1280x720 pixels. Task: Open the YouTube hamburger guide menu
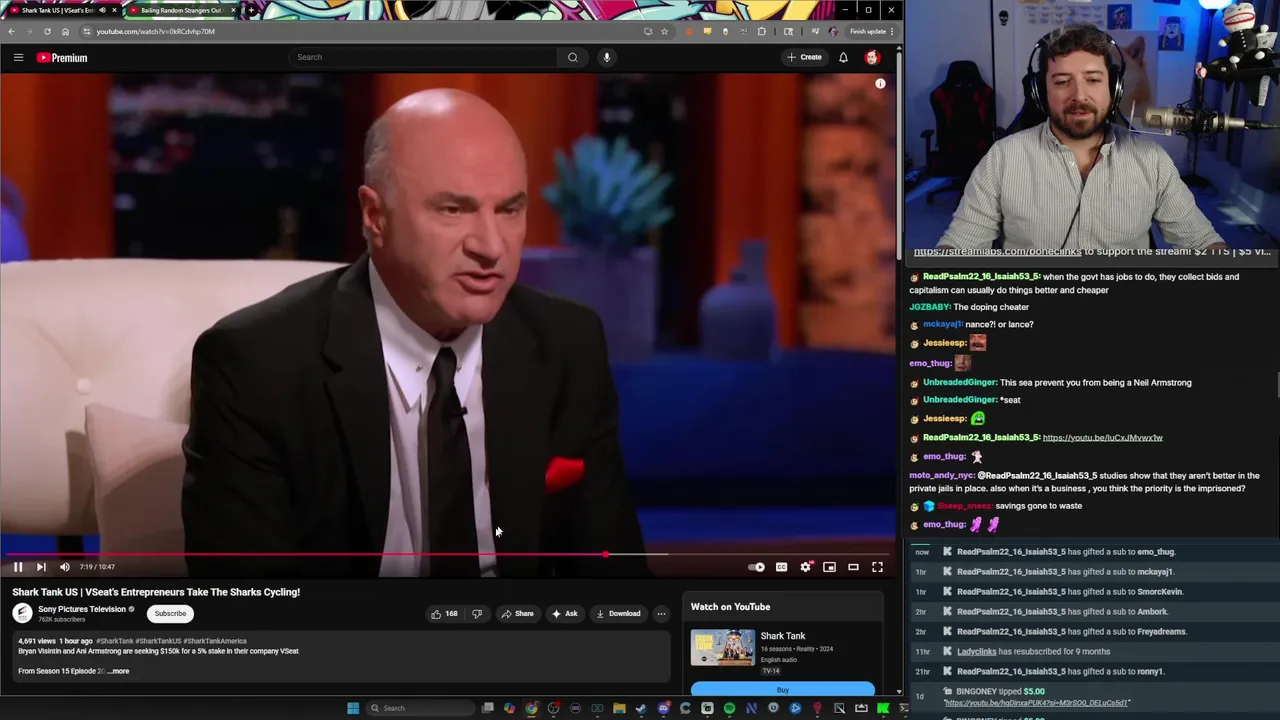point(18,57)
